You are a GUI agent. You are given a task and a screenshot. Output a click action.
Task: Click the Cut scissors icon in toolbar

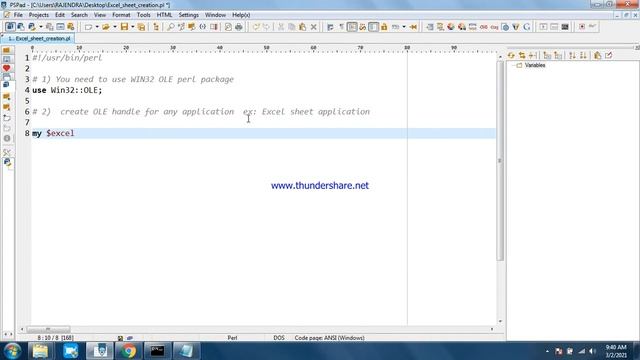281,27
